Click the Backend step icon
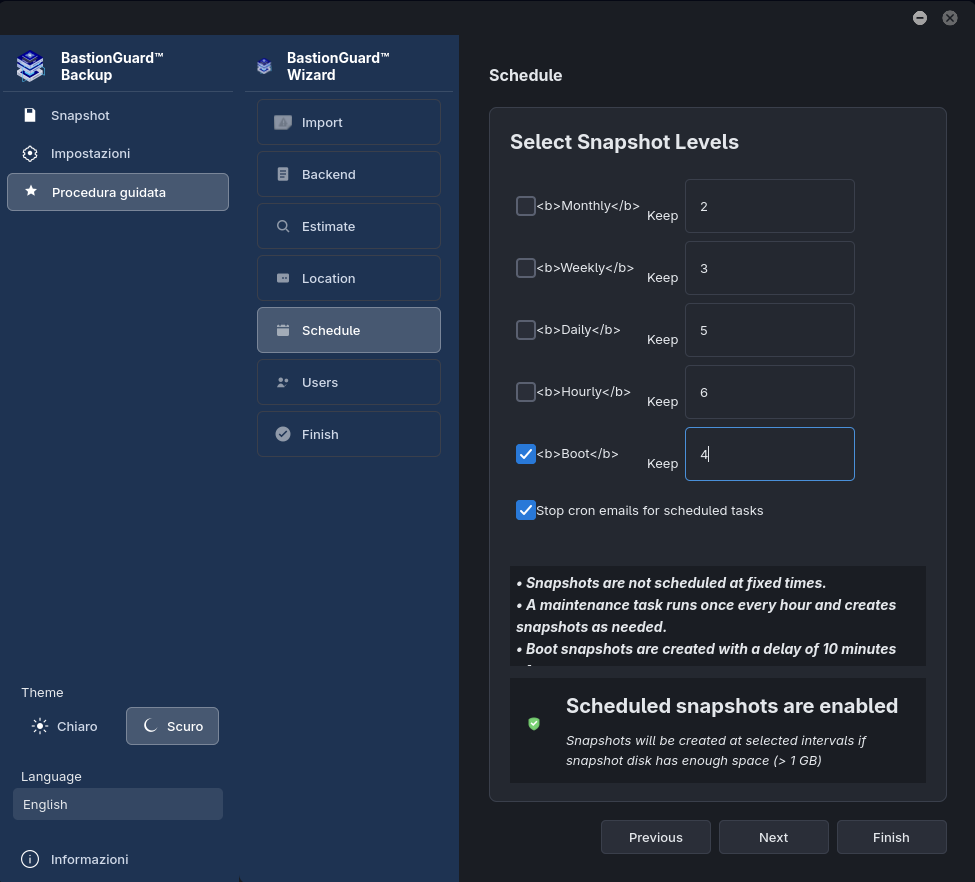Viewport: 975px width, 882px height. (x=283, y=174)
